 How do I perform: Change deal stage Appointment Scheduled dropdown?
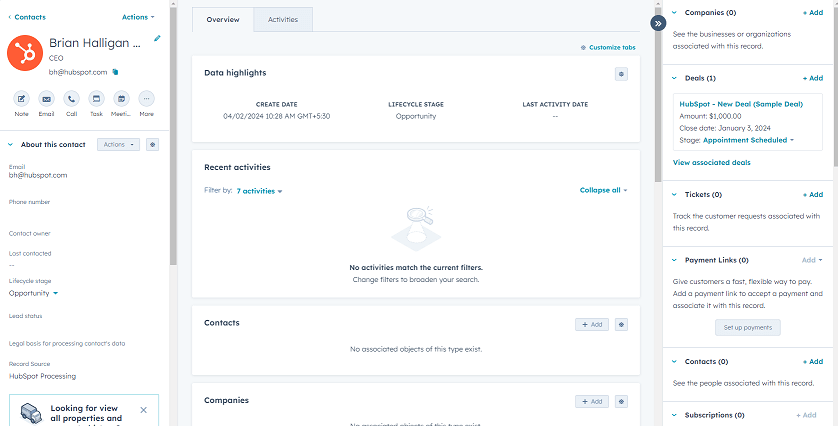point(748,140)
